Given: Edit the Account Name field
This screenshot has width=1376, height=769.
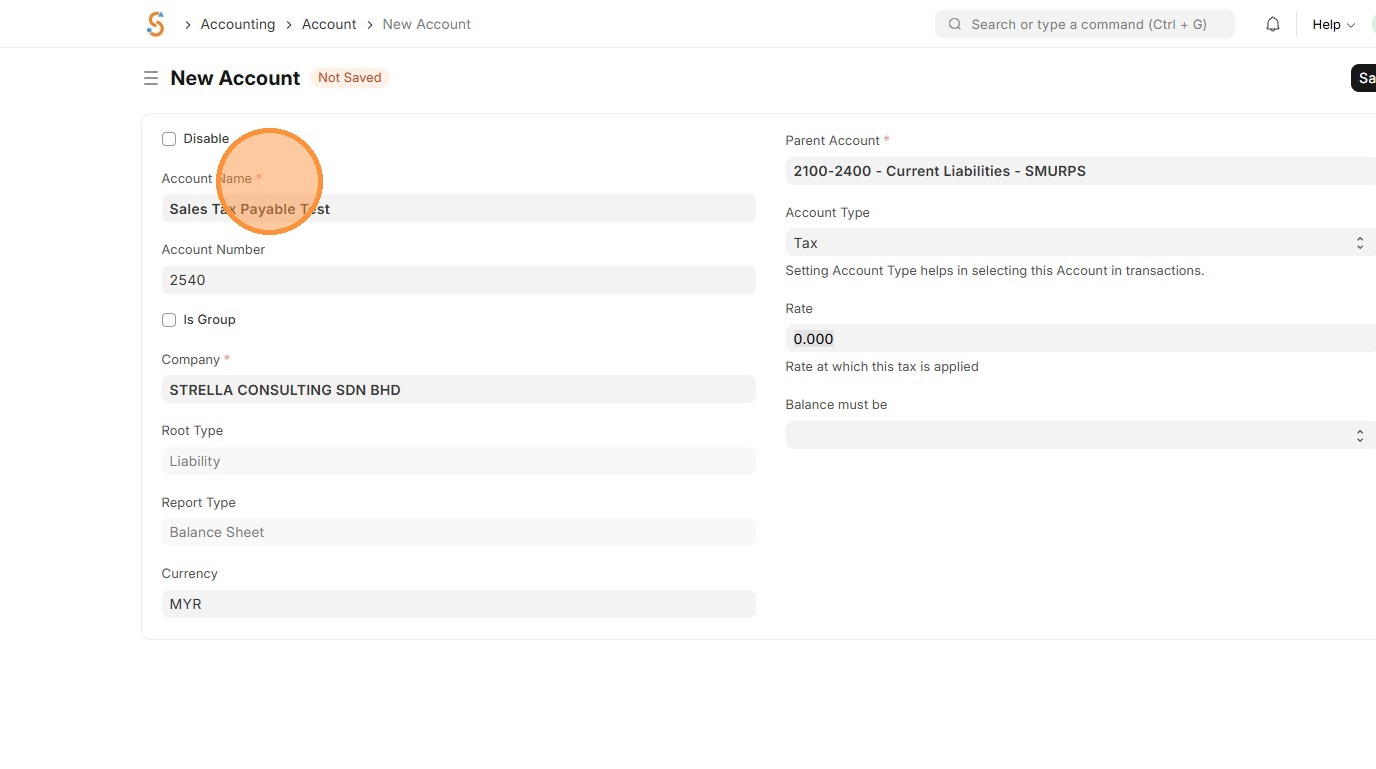Looking at the screenshot, I should coord(458,209).
